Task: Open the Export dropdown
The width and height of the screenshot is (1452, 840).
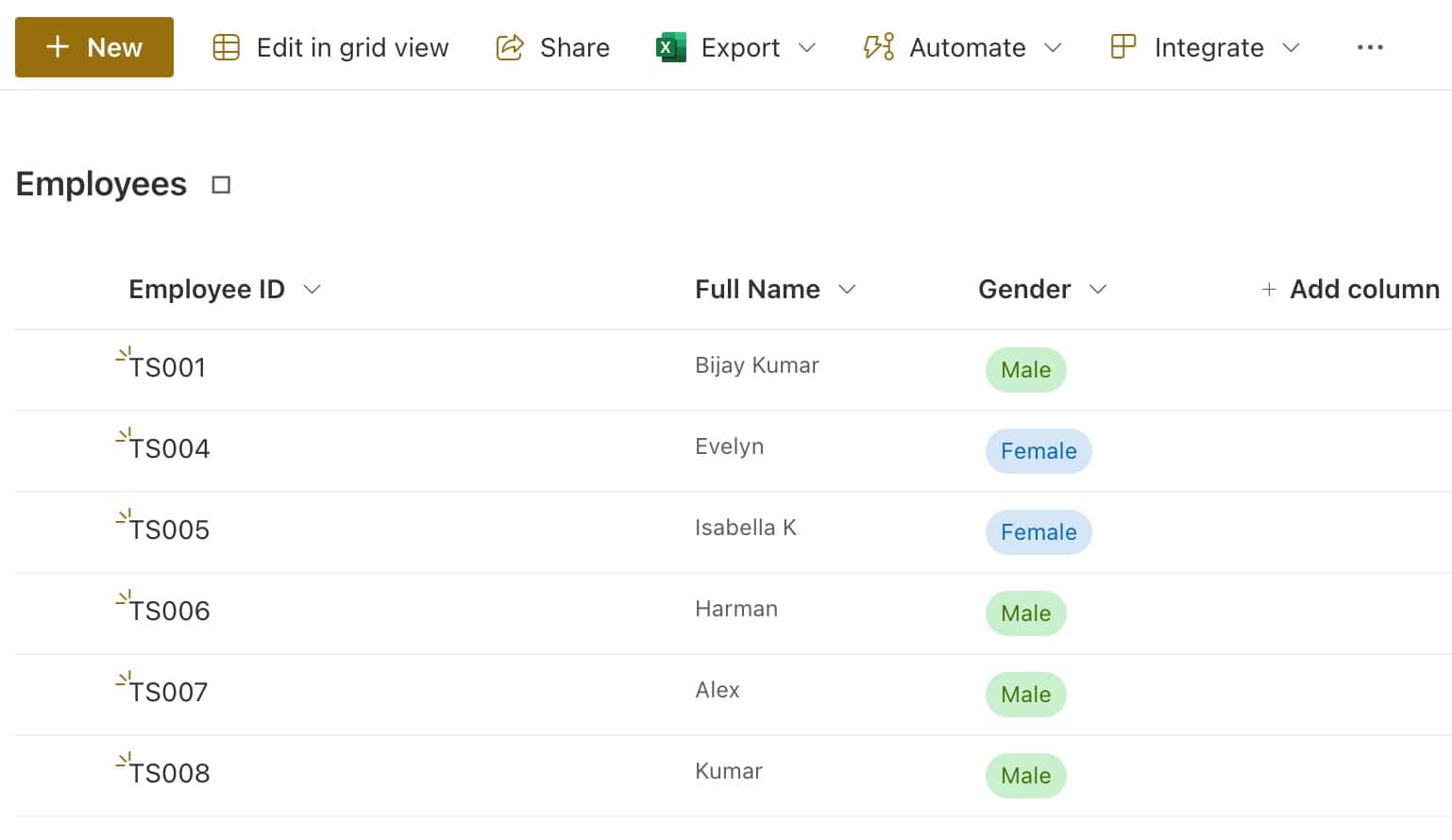Action: (x=809, y=47)
